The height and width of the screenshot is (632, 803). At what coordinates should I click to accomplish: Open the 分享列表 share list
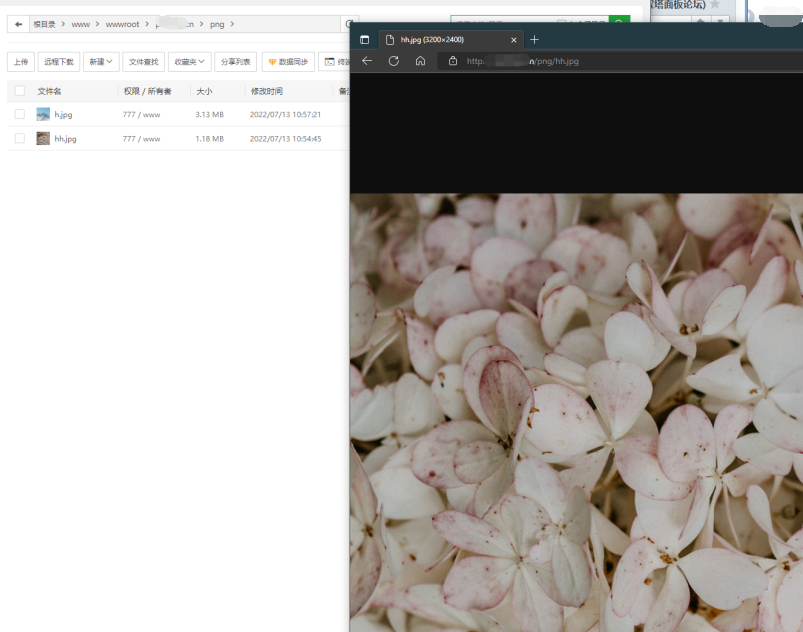(x=236, y=62)
